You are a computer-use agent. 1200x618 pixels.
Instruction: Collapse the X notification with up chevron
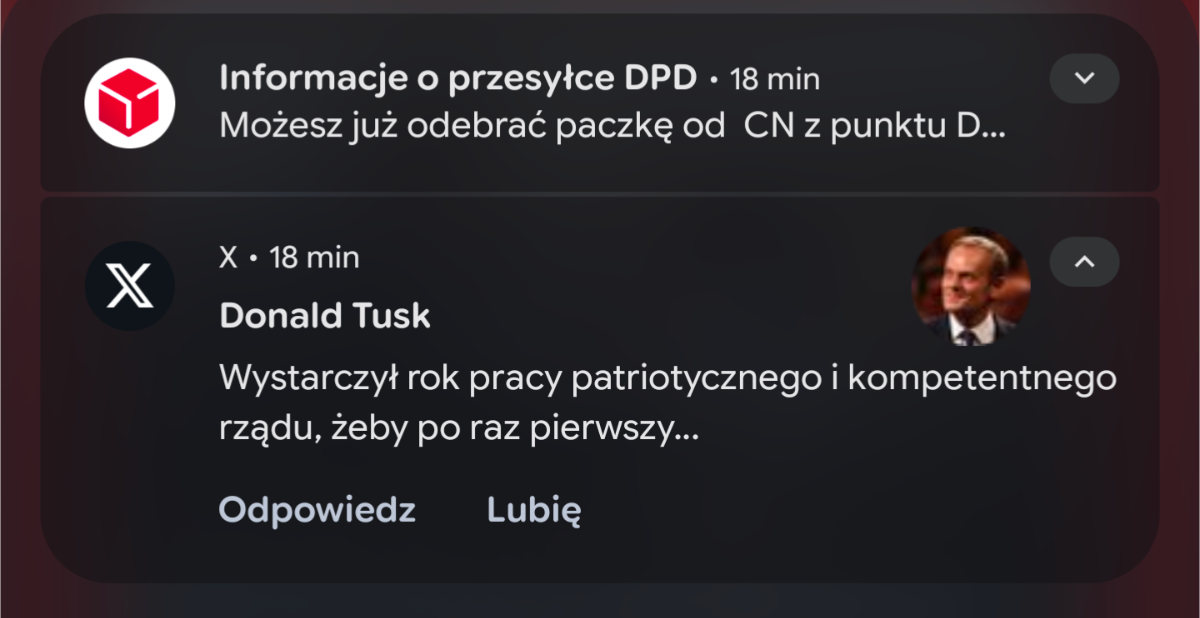pos(1084,262)
